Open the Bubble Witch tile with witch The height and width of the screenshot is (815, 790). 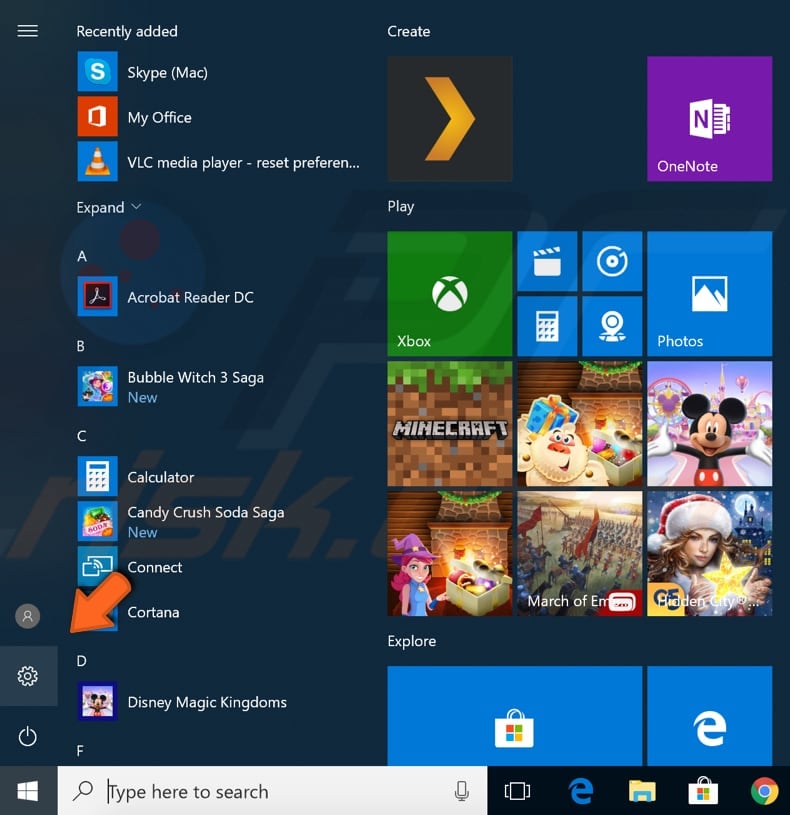tap(450, 554)
